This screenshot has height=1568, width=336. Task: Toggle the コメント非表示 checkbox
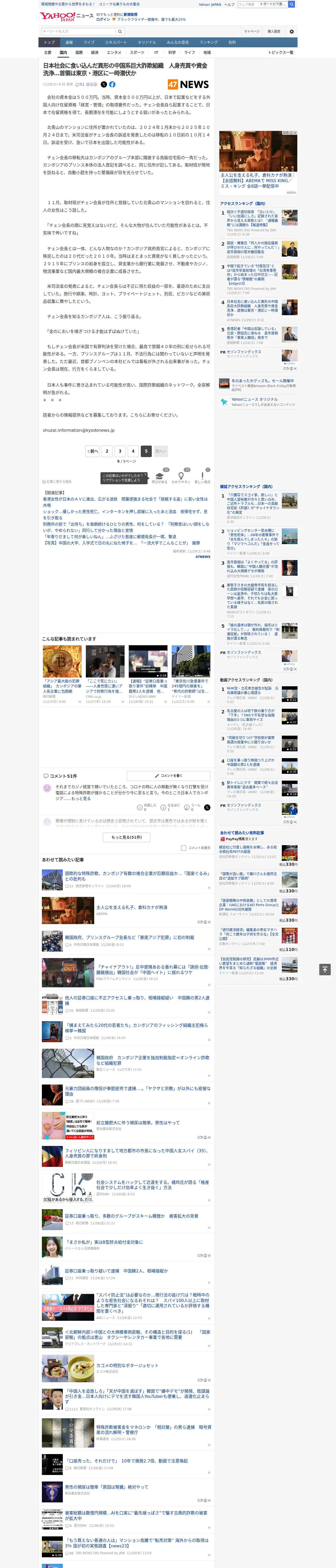[183, 848]
